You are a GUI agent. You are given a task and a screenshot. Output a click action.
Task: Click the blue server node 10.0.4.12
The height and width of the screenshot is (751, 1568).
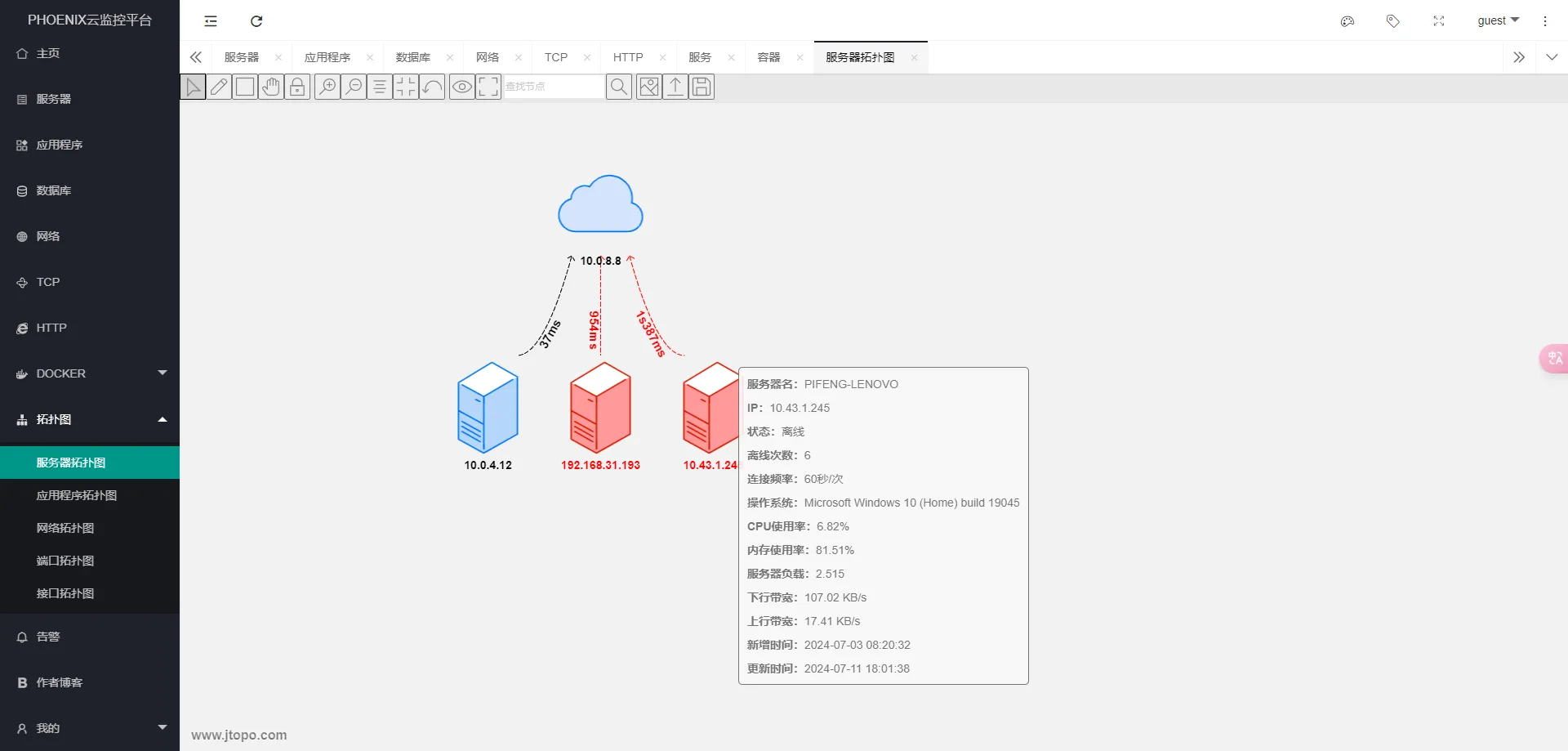pos(488,407)
